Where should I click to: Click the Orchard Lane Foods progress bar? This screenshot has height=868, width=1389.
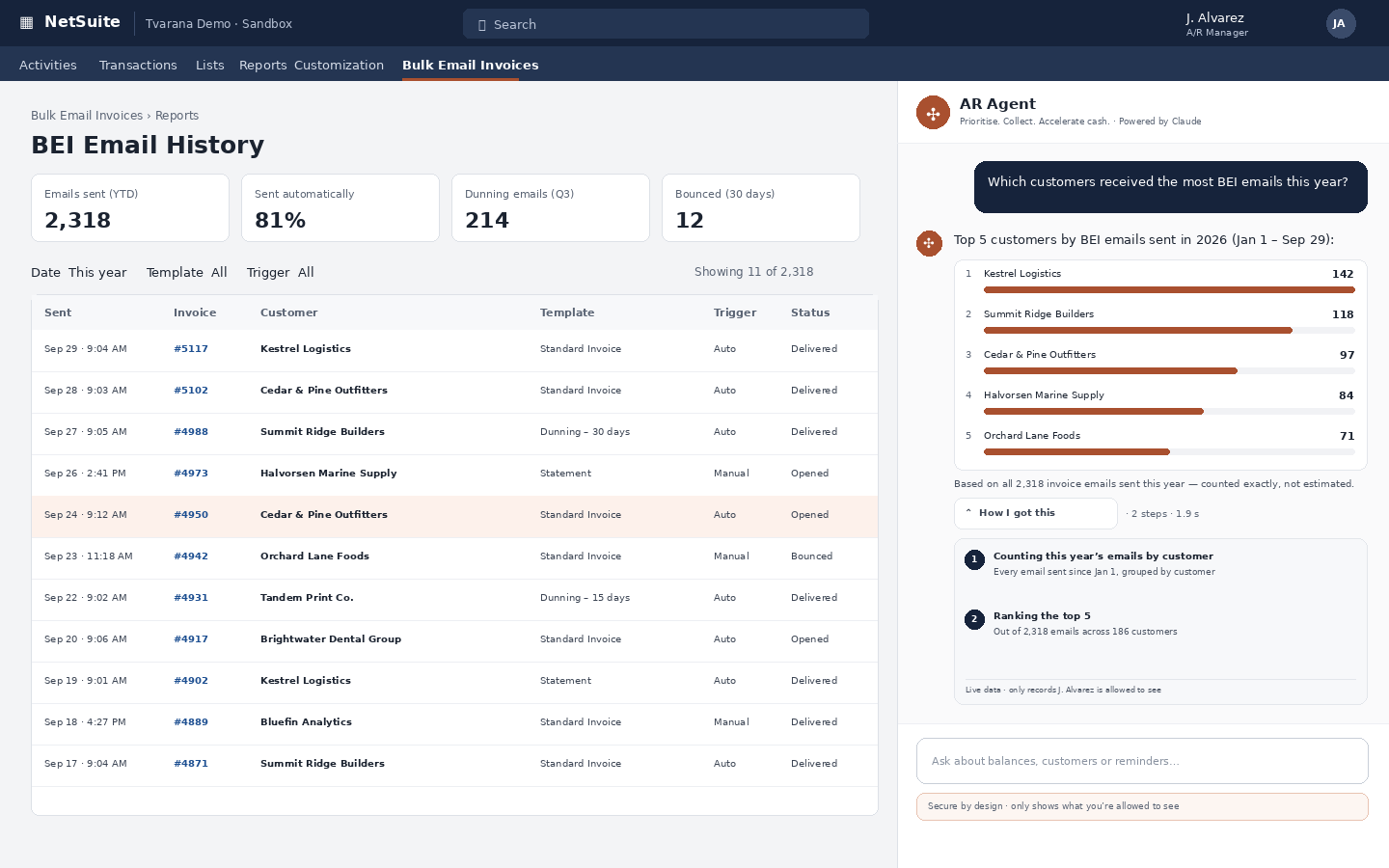(x=1169, y=451)
